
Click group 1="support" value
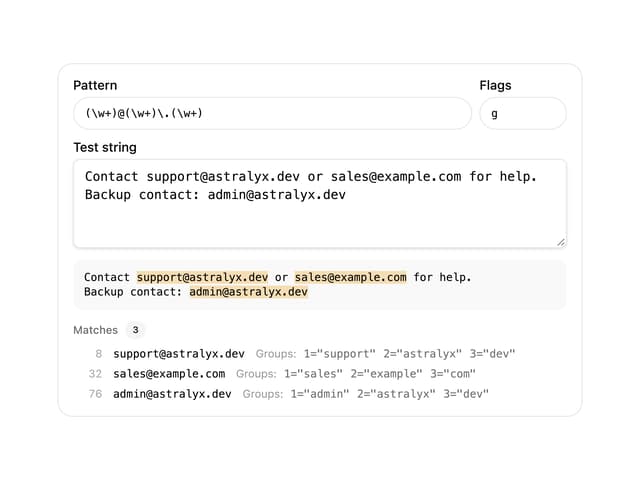pyautogui.click(x=340, y=353)
